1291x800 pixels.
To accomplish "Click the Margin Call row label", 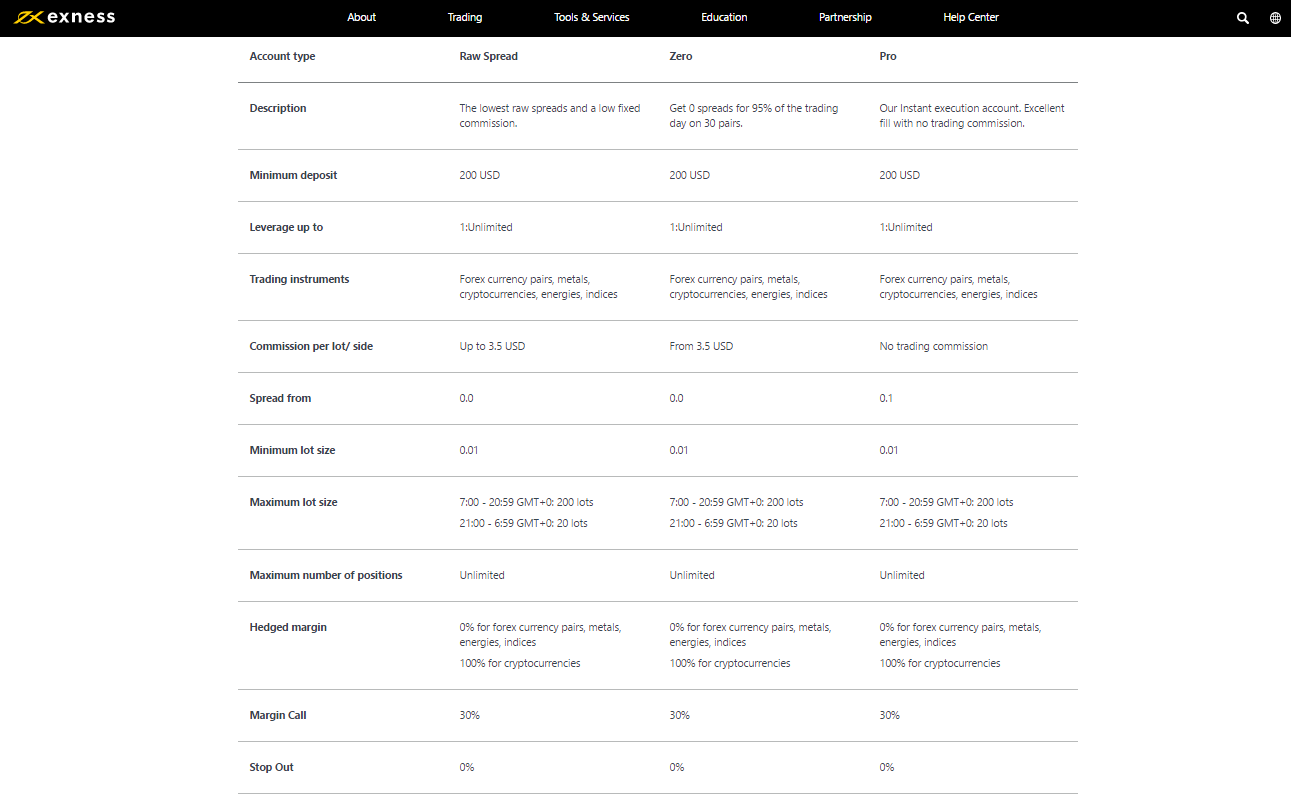I will tap(279, 715).
